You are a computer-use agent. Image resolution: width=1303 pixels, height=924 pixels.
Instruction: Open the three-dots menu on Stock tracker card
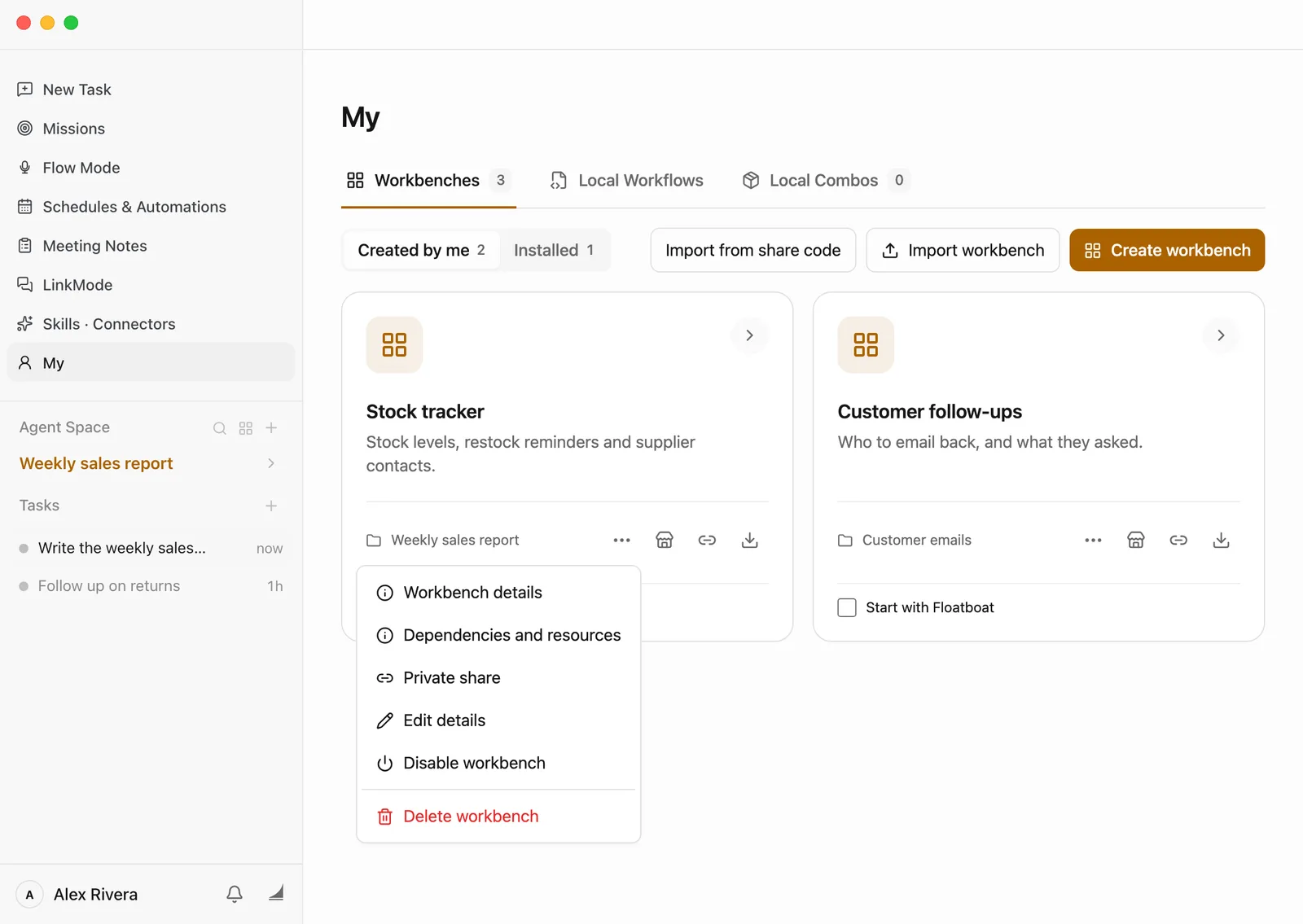(622, 540)
